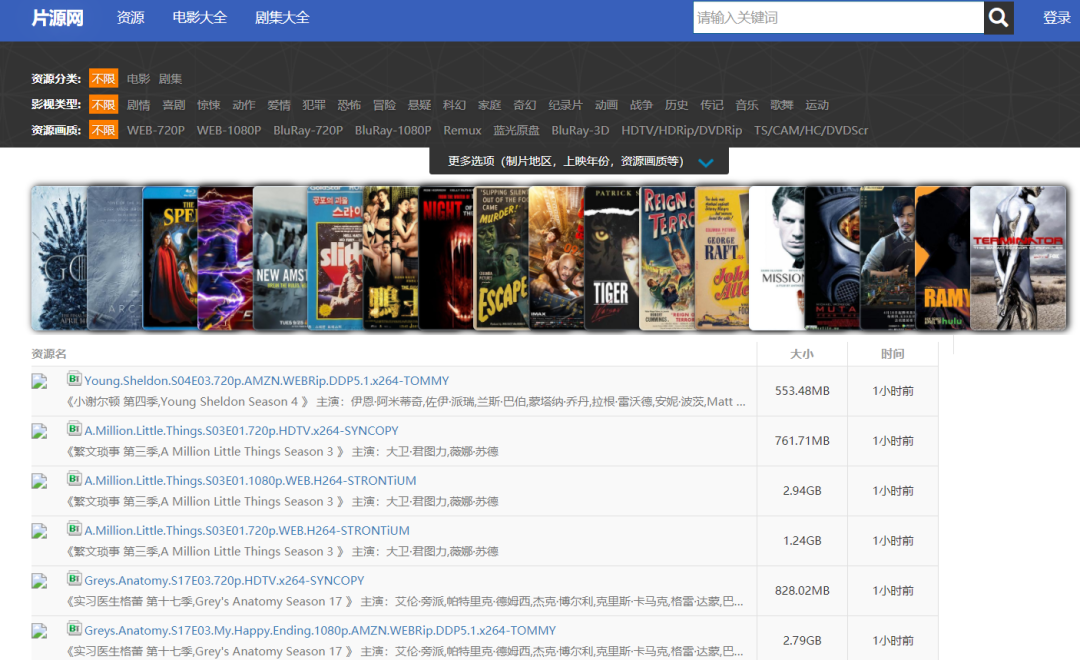Open Greys.Anatomy.S17E03.My.Happy.Ending.1080p link

[320, 630]
